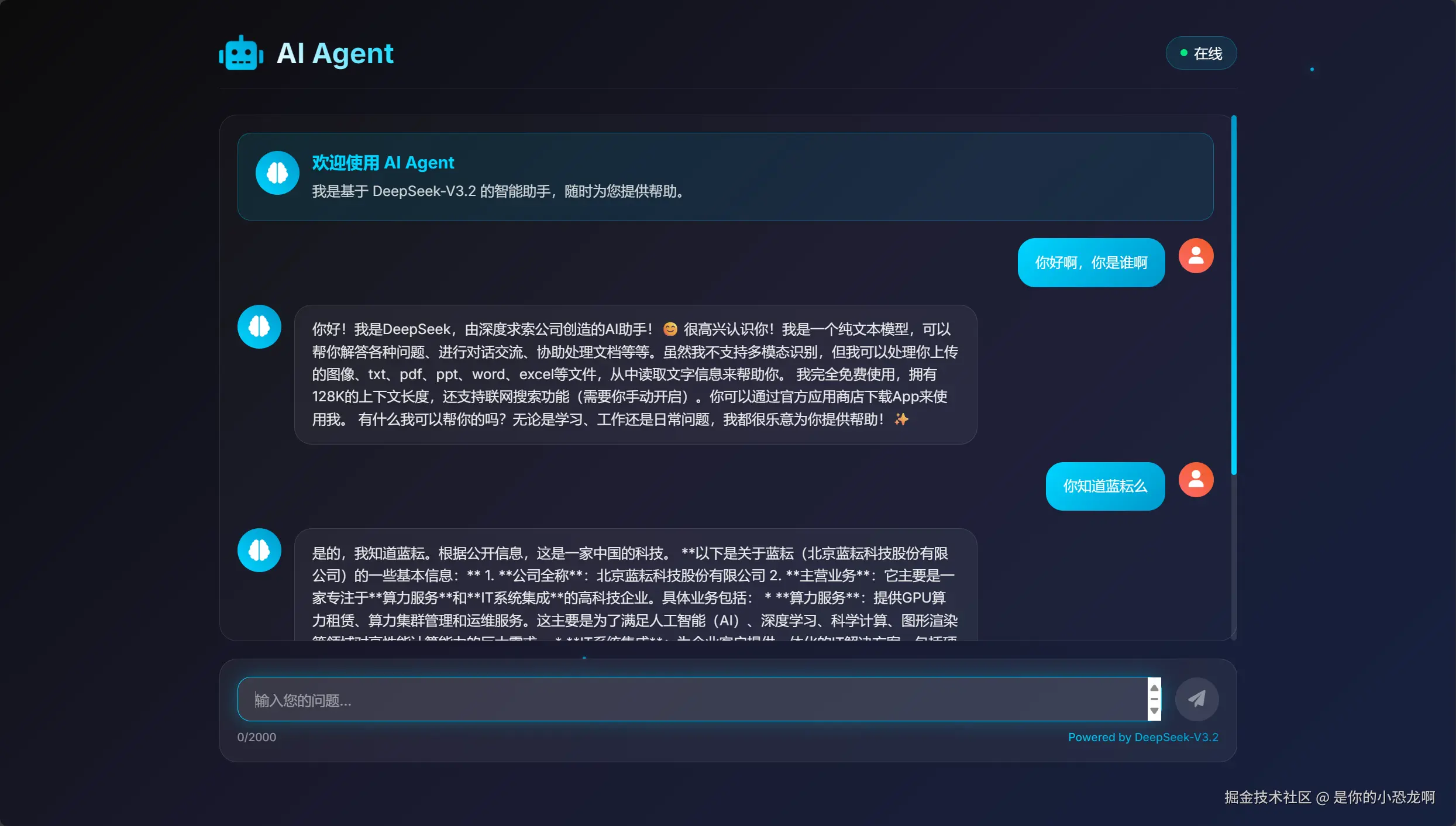Image resolution: width=1456 pixels, height=826 pixels.
Task: Click the robot logo icon in header
Action: coord(241,53)
